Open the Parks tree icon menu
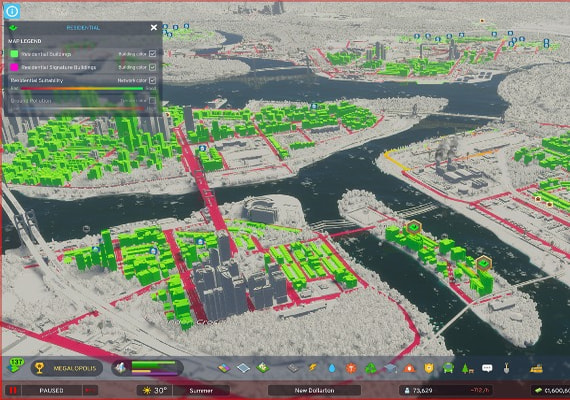The width and height of the screenshot is (570, 400). 467,368
